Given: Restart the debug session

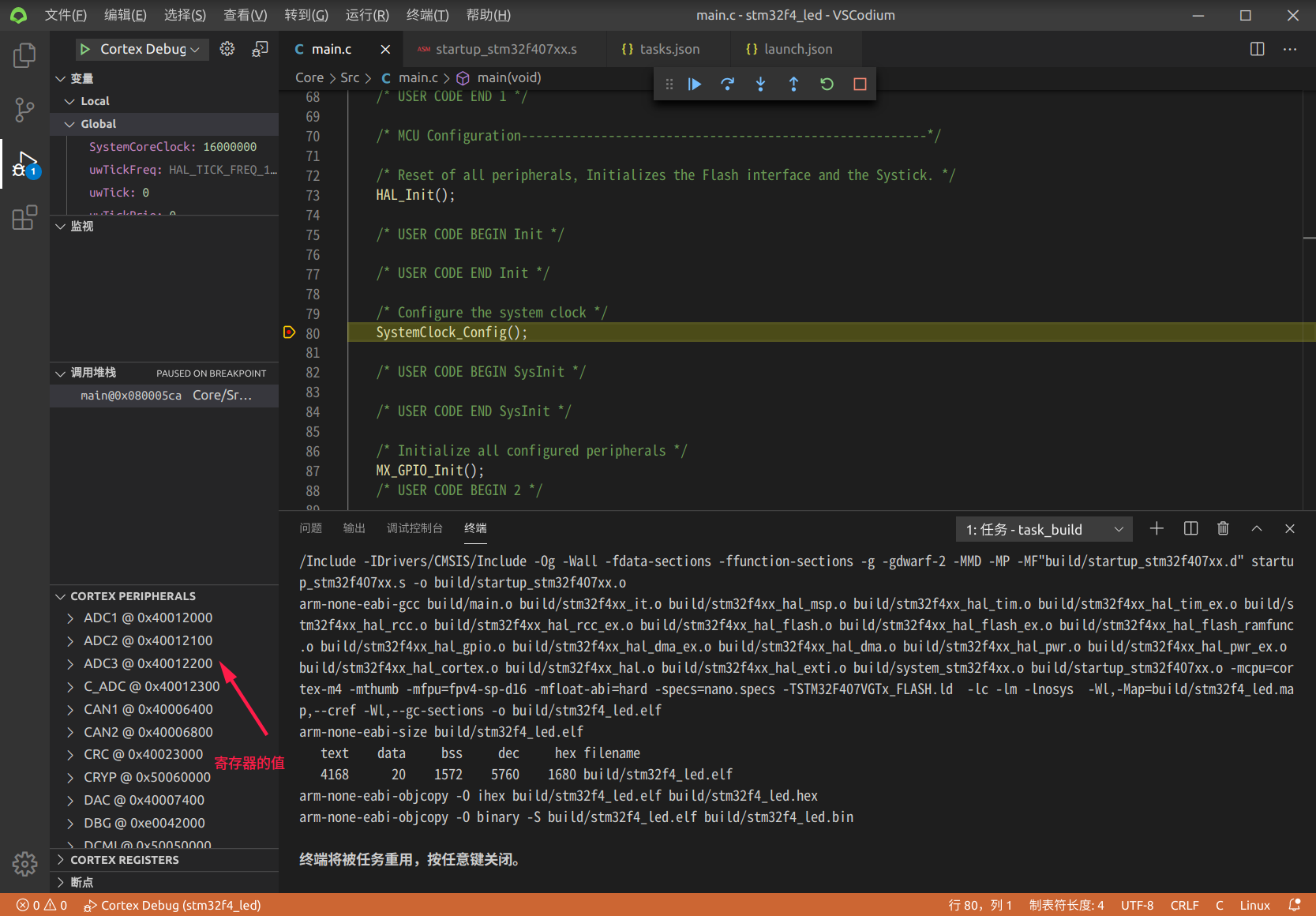Looking at the screenshot, I should (827, 84).
